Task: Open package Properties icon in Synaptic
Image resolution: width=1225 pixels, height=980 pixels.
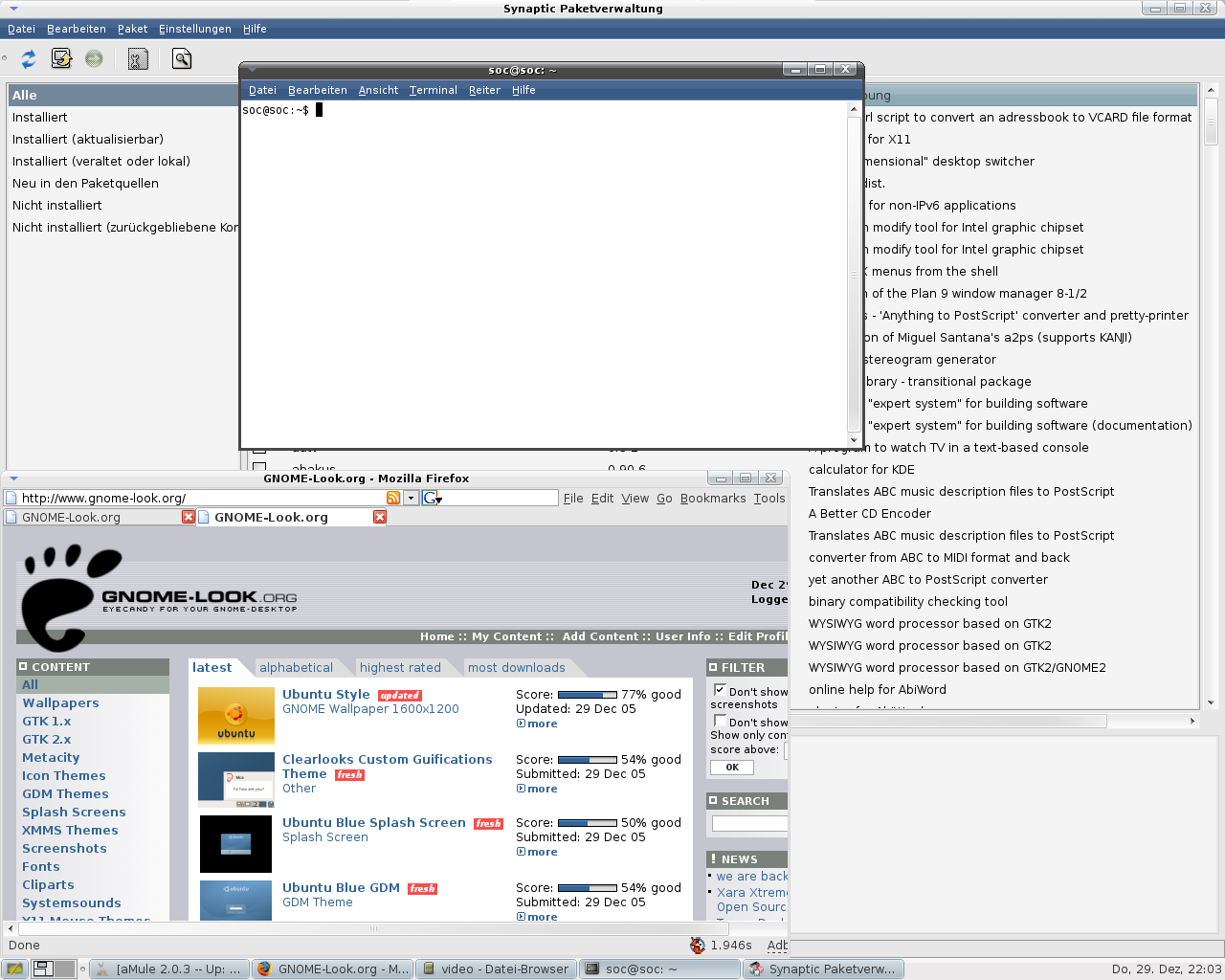Action: coord(138,59)
